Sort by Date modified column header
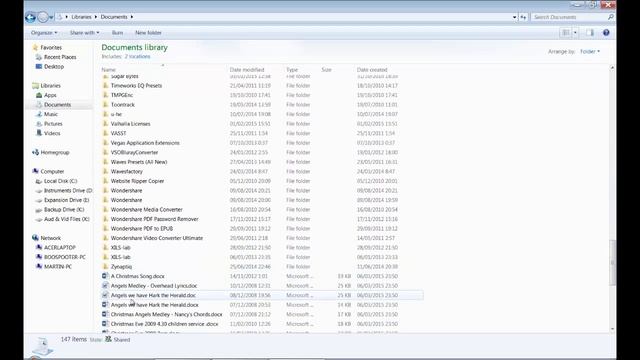Screen dimensions: 640x360 tap(247, 70)
